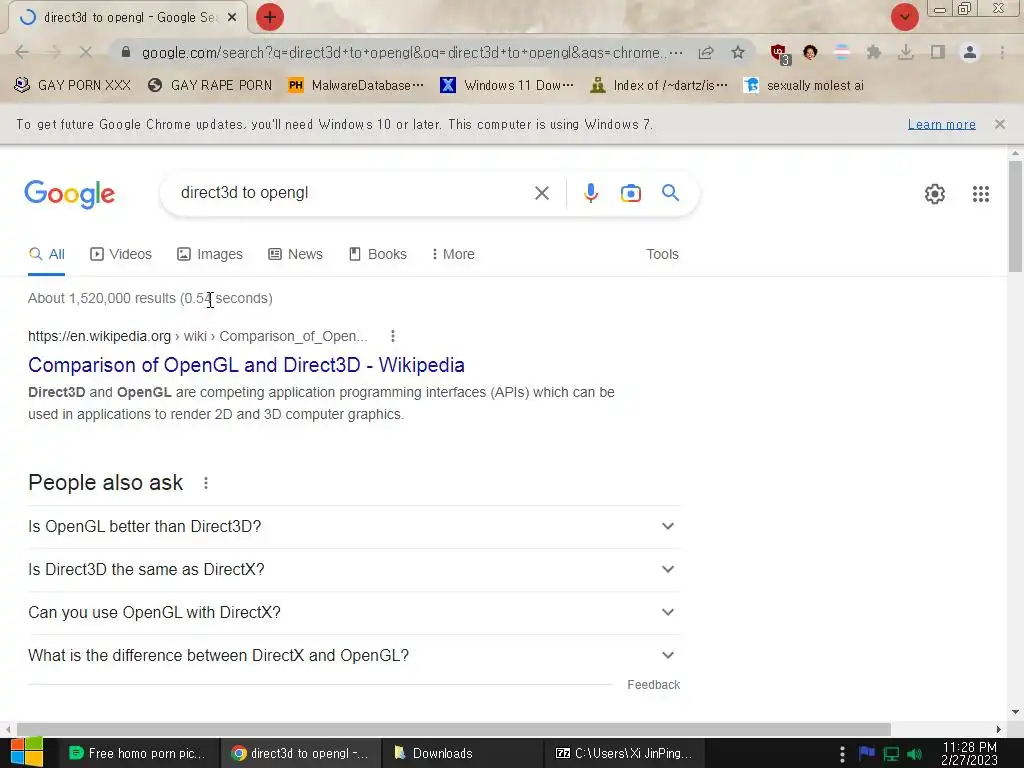The width and height of the screenshot is (1024, 768).
Task: Open options dots next to People also ask
Action: (x=206, y=483)
